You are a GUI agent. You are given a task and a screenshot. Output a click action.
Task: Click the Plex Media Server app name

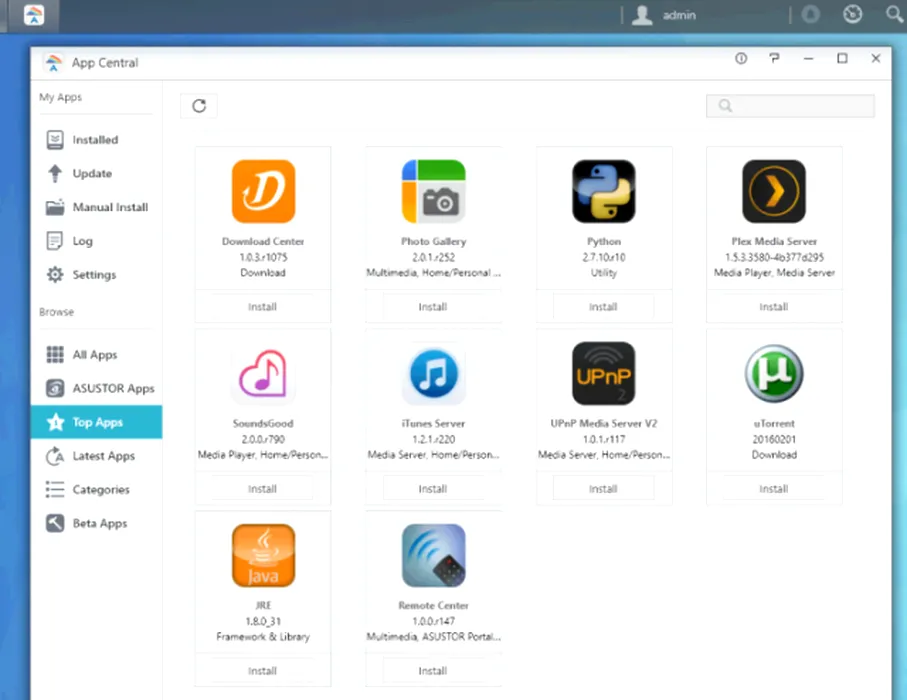click(x=774, y=241)
